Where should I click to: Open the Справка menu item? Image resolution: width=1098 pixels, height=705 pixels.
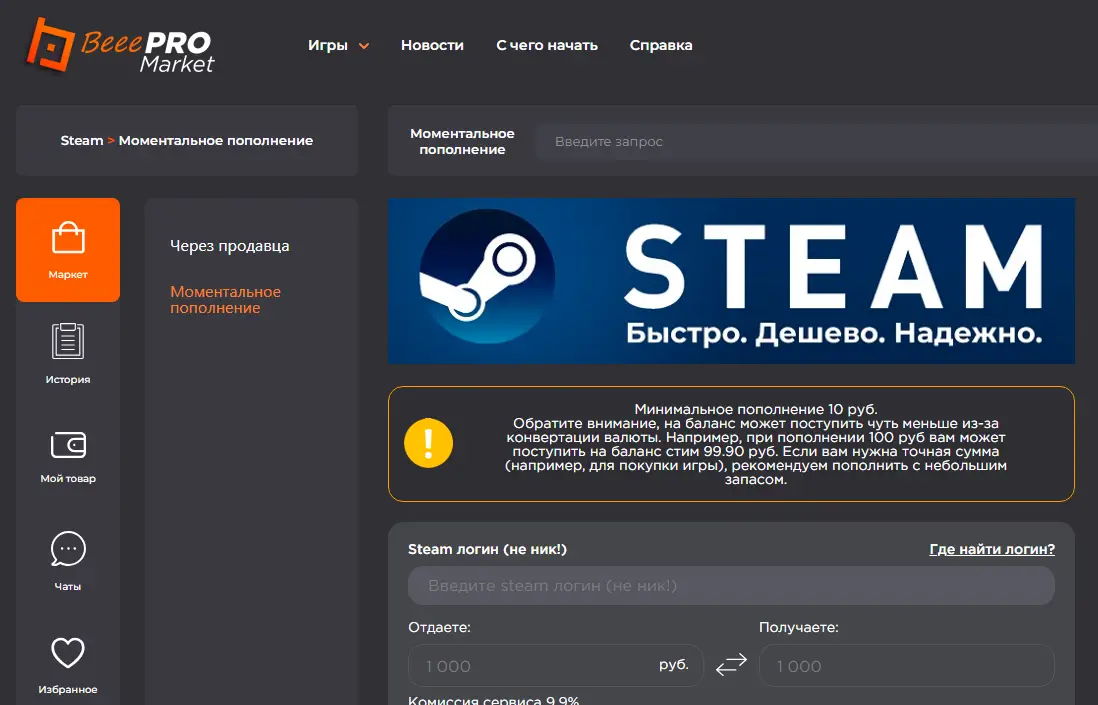pos(661,46)
